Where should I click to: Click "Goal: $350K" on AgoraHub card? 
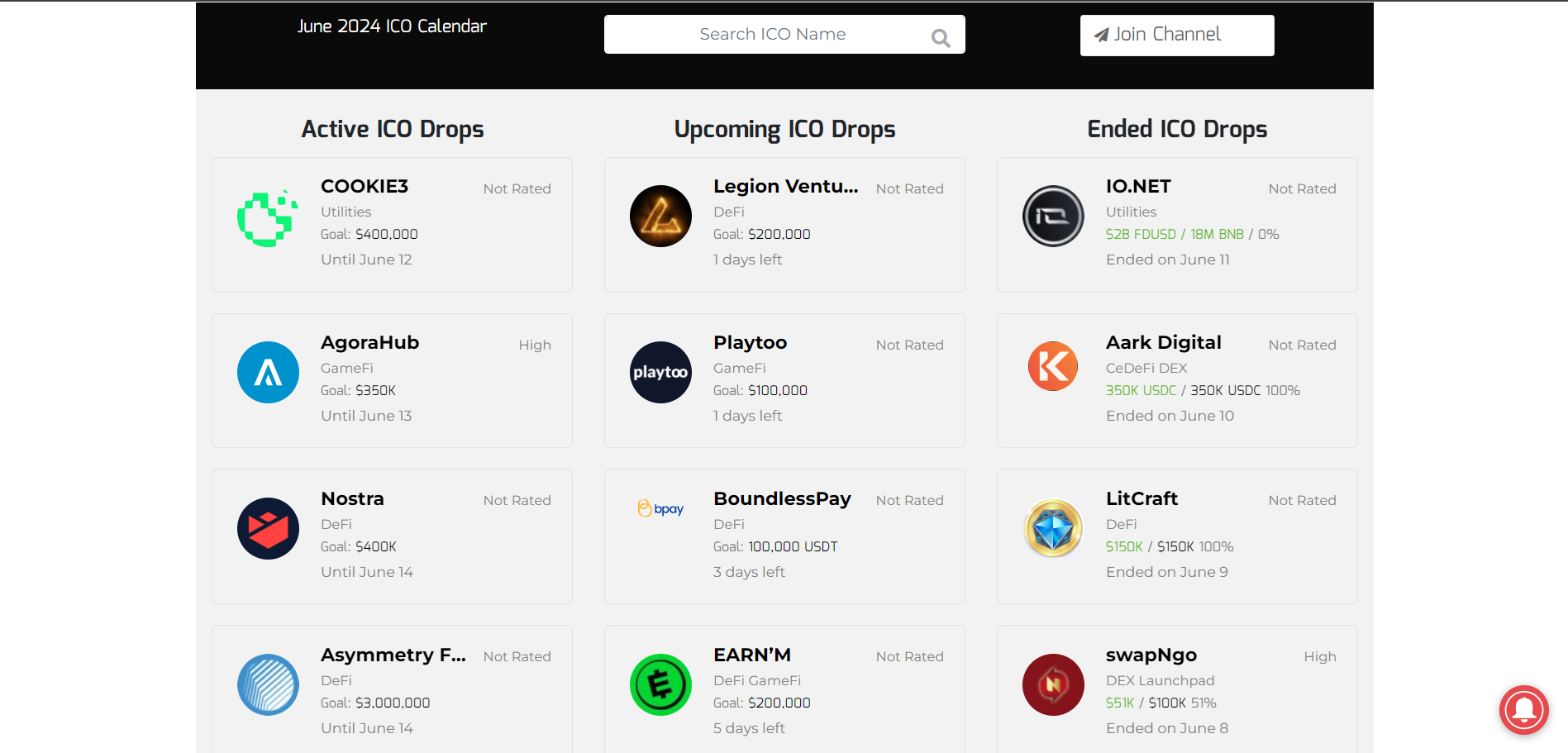[359, 390]
